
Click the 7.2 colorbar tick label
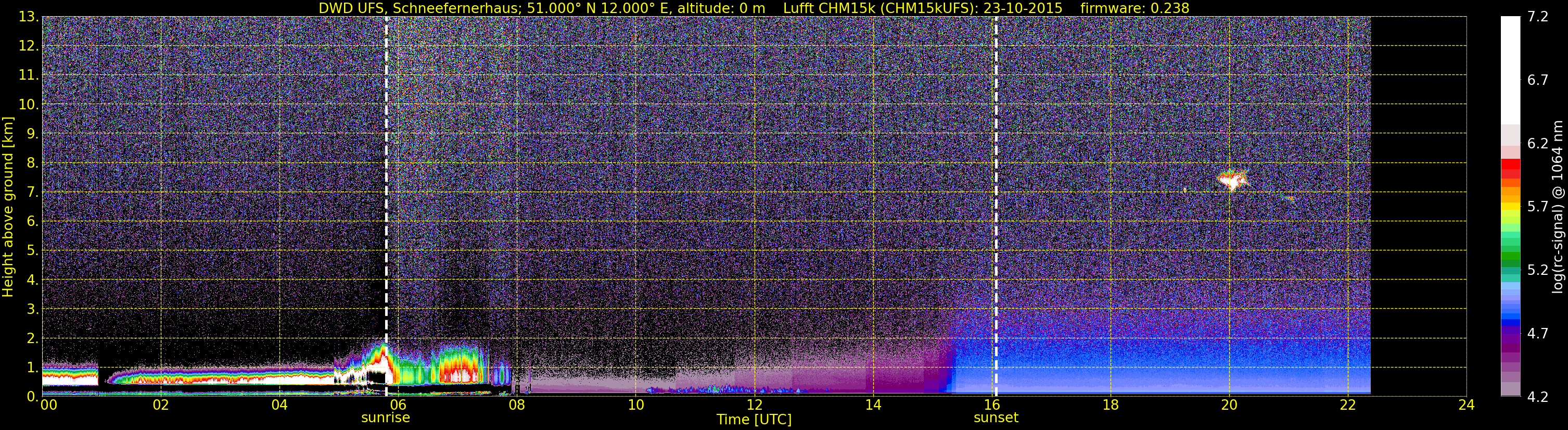point(1538,17)
